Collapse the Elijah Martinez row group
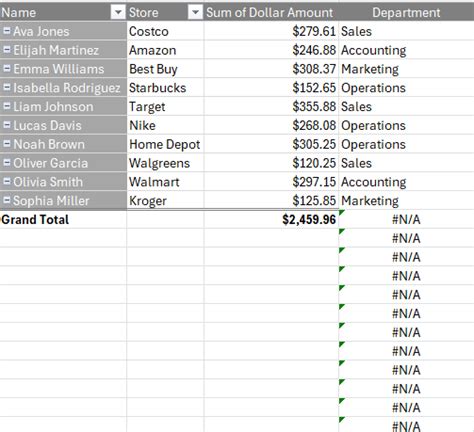Image resolution: width=474 pixels, height=432 pixels. pos(7,50)
